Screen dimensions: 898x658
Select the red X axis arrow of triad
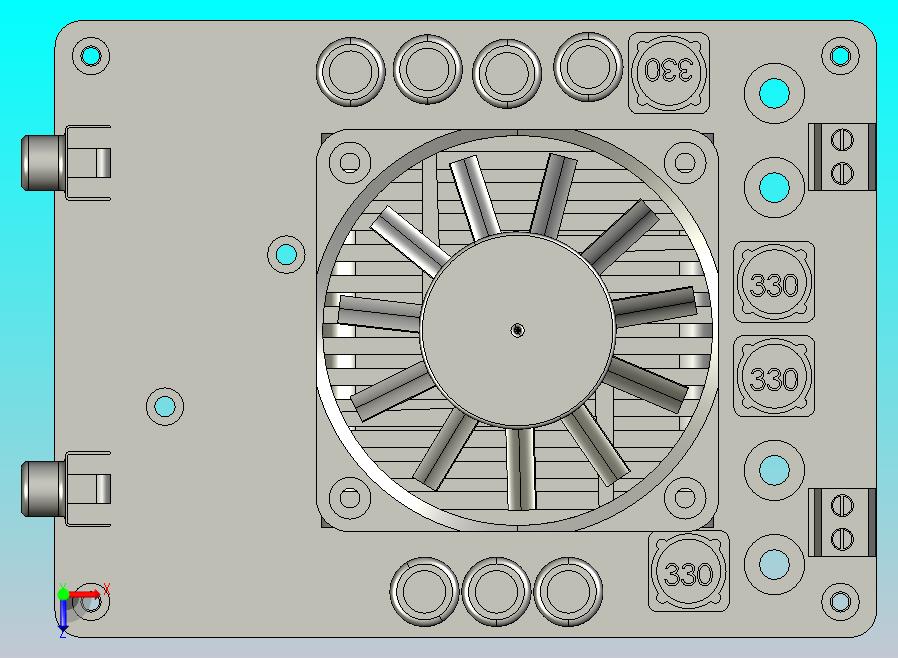pyautogui.click(x=86, y=594)
